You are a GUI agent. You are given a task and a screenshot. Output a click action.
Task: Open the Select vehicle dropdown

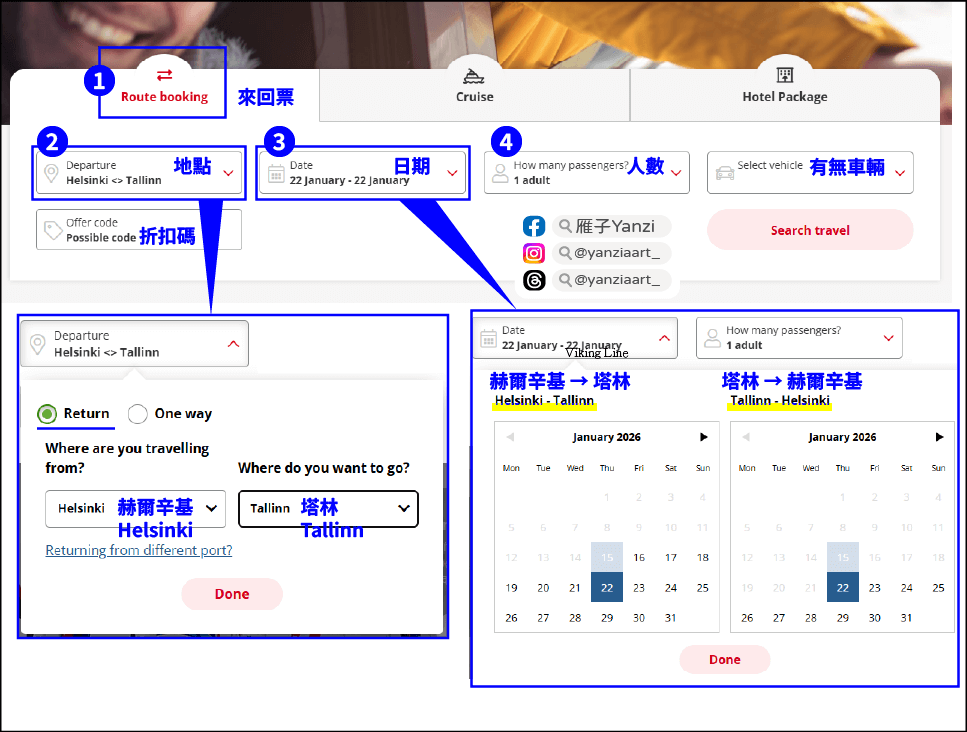pyautogui.click(x=810, y=173)
